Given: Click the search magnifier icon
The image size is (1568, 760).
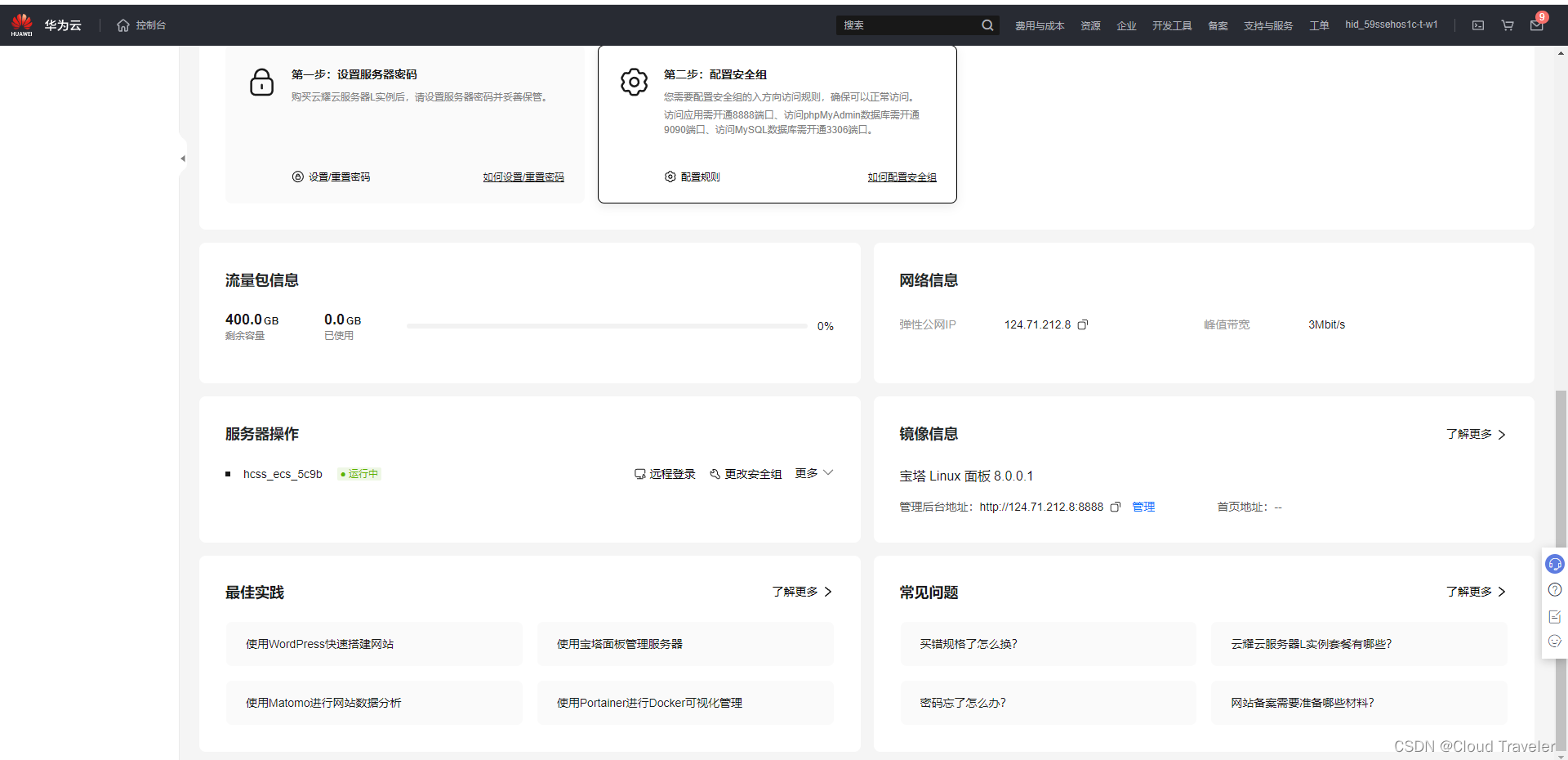Looking at the screenshot, I should point(987,25).
